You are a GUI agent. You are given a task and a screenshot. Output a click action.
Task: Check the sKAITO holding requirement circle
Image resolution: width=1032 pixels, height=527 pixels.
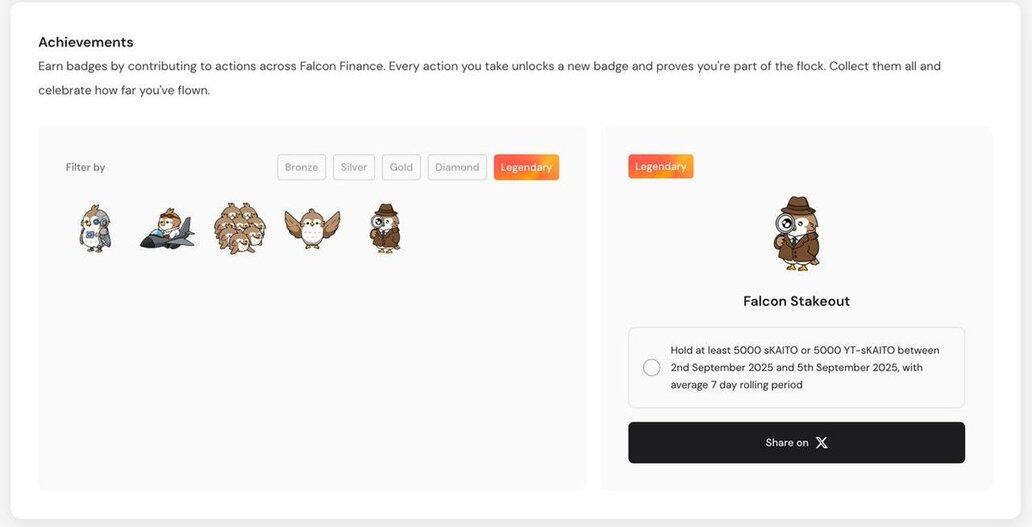coord(652,367)
